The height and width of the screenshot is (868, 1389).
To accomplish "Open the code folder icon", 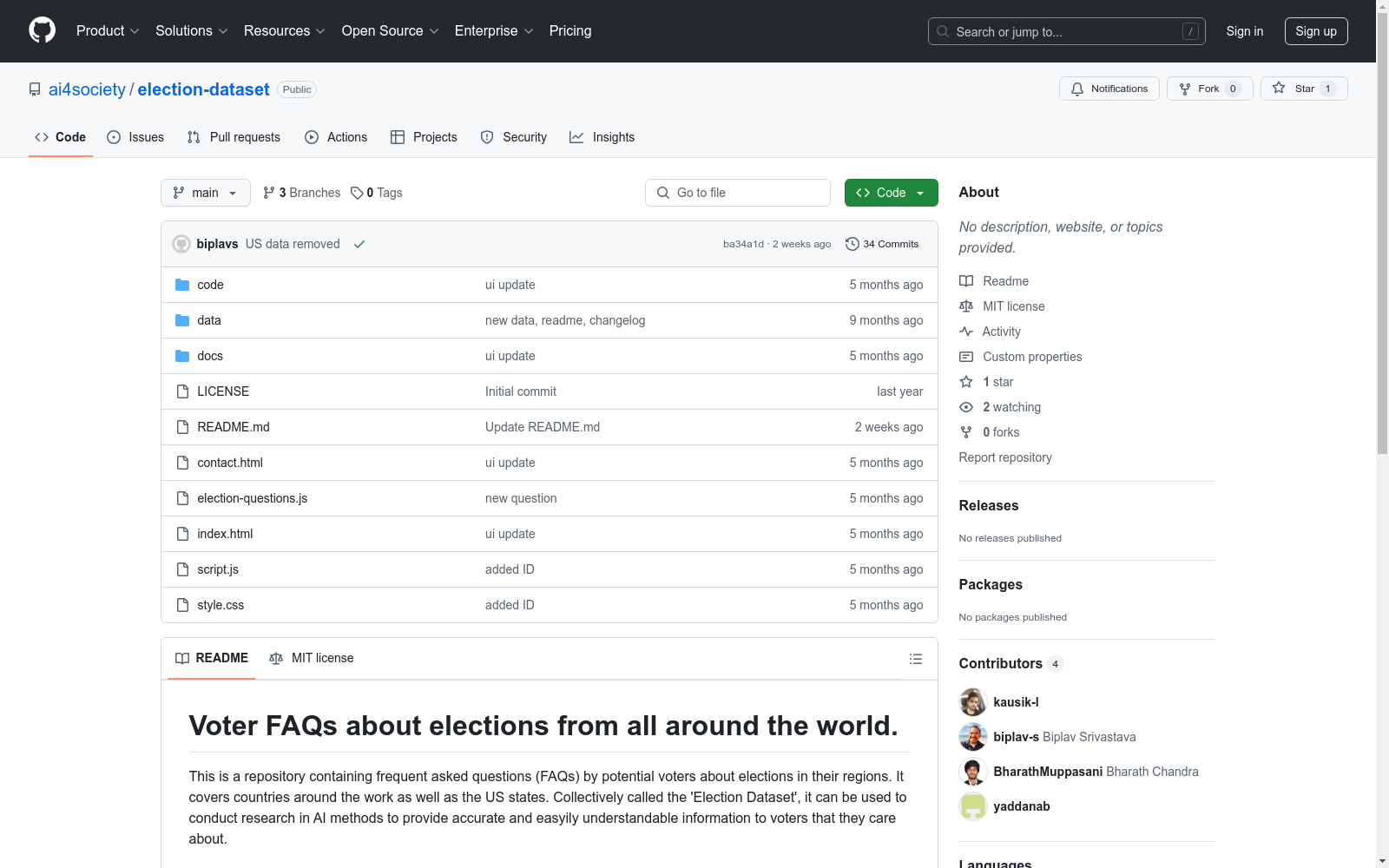I will click(182, 285).
